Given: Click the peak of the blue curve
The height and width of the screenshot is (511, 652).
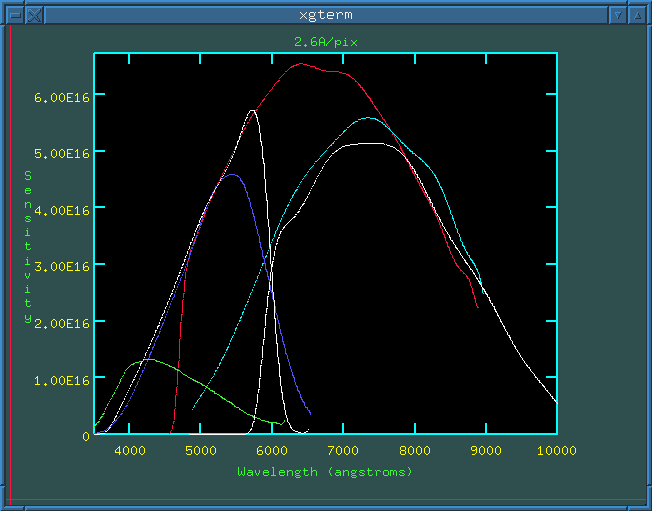Looking at the screenshot, I should 232,175.
